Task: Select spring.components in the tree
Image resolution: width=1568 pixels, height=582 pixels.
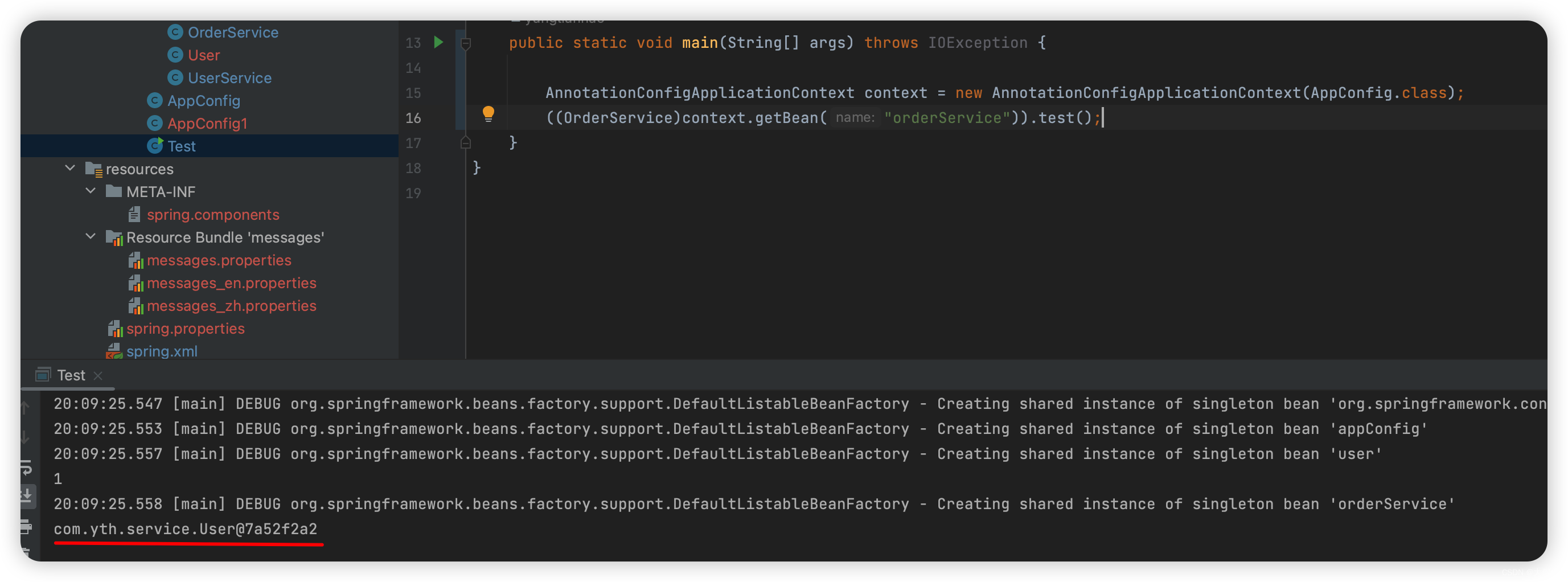Action: (213, 215)
